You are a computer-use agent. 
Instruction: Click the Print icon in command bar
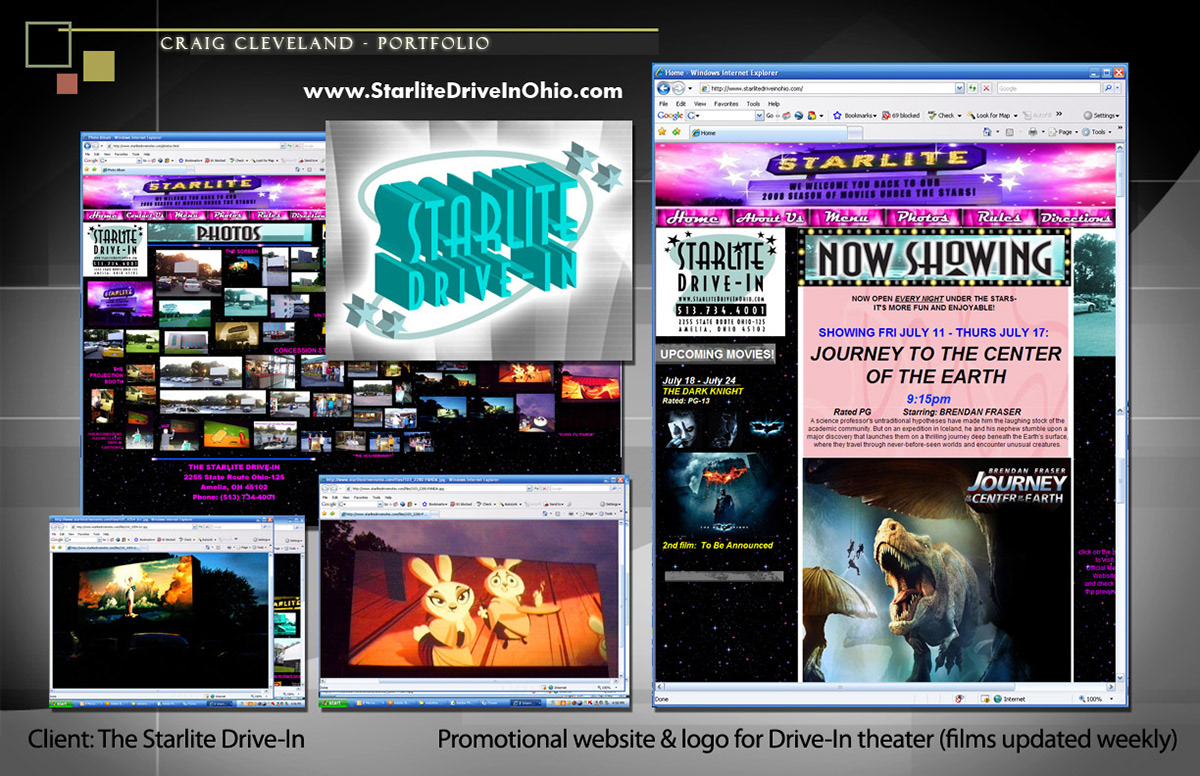[x=1032, y=131]
